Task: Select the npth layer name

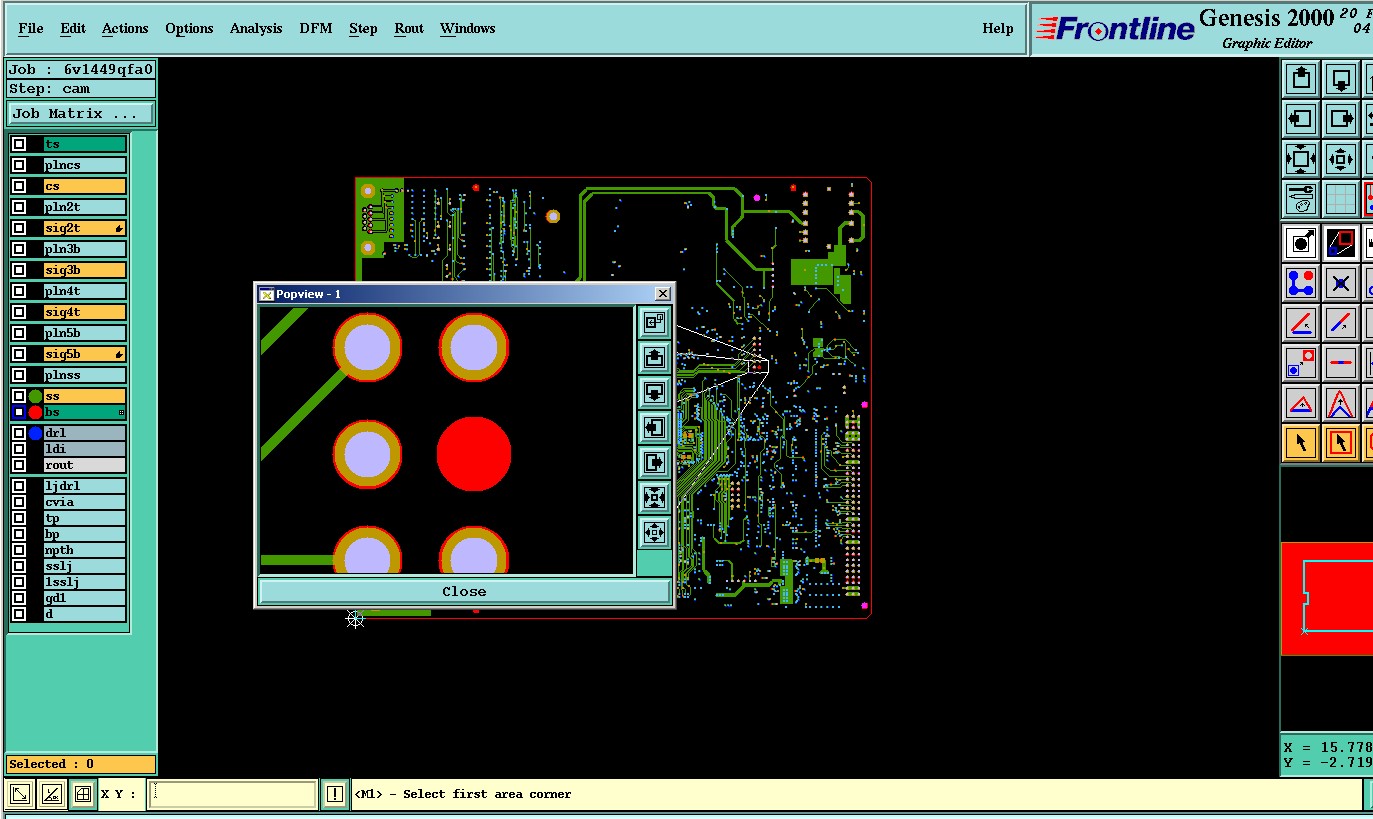Action: [85, 550]
